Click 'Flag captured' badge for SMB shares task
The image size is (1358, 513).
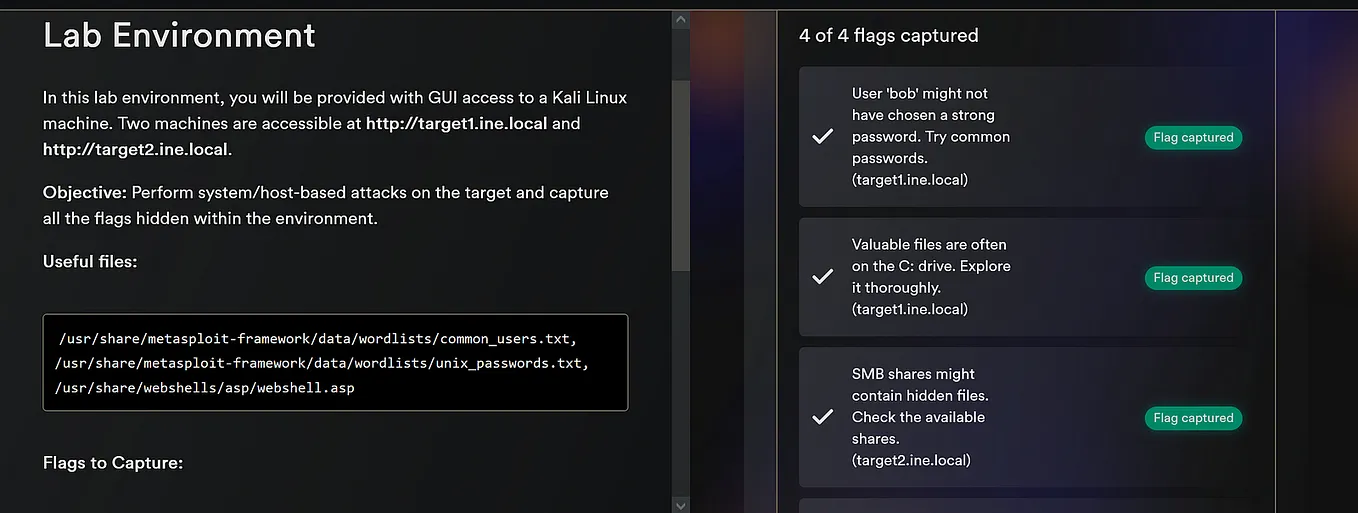click(x=1193, y=417)
